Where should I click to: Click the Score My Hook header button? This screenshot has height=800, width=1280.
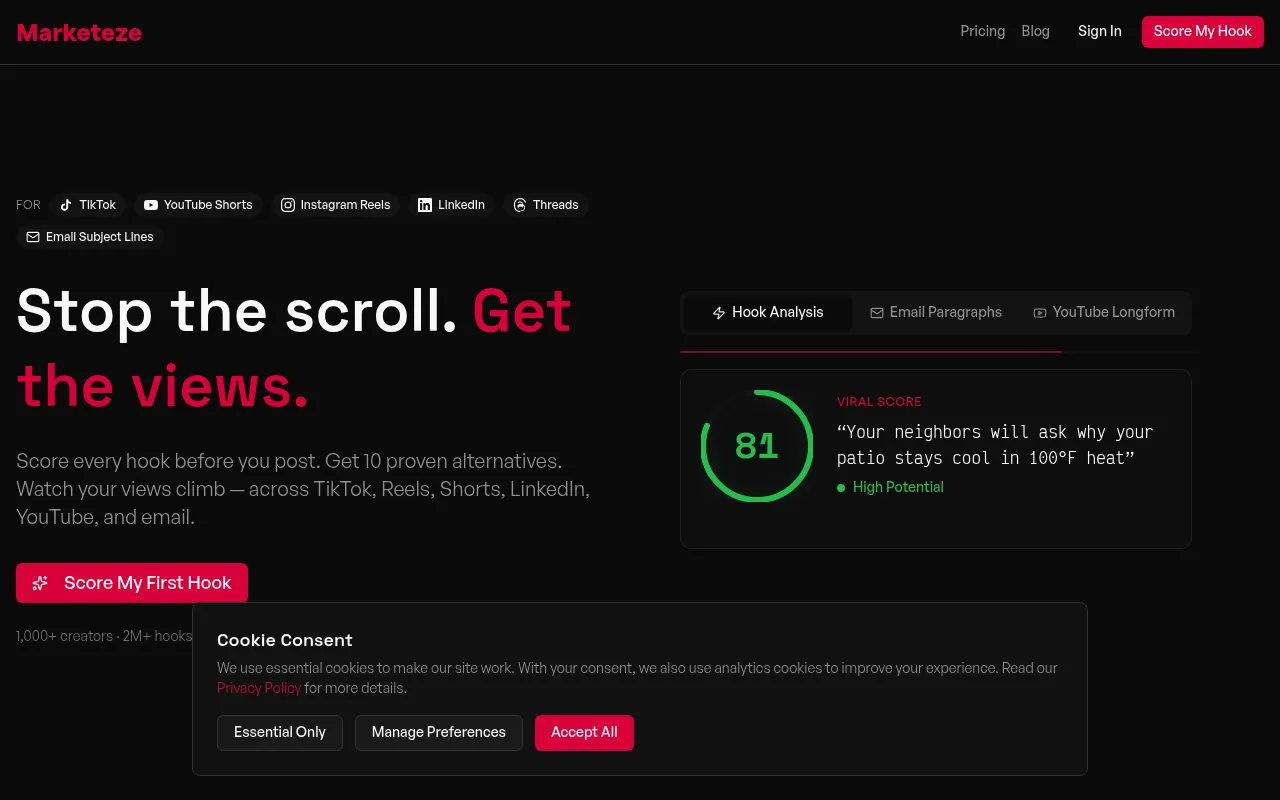coord(1202,31)
